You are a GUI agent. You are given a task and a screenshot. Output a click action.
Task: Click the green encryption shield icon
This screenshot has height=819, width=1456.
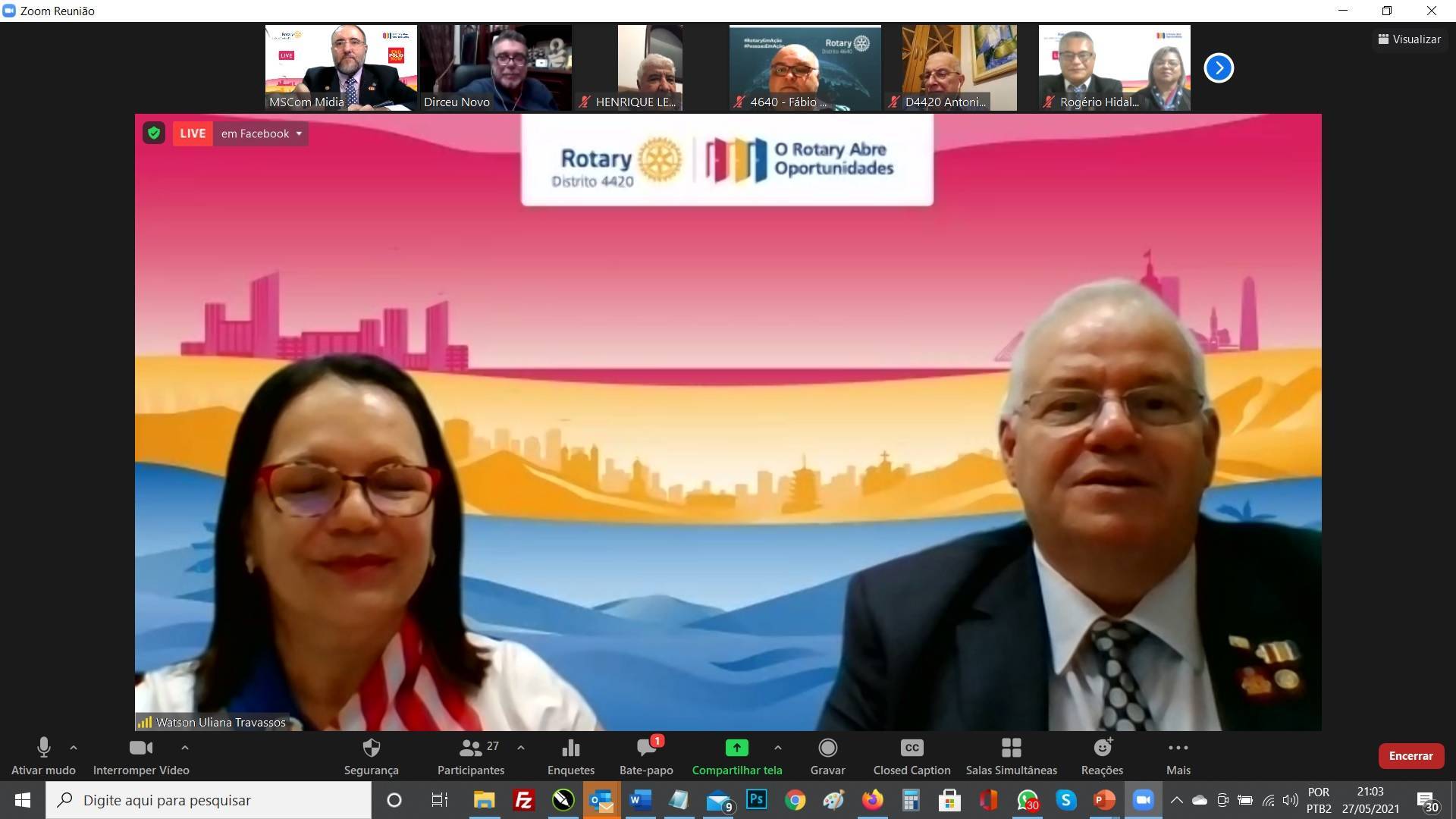click(x=154, y=133)
